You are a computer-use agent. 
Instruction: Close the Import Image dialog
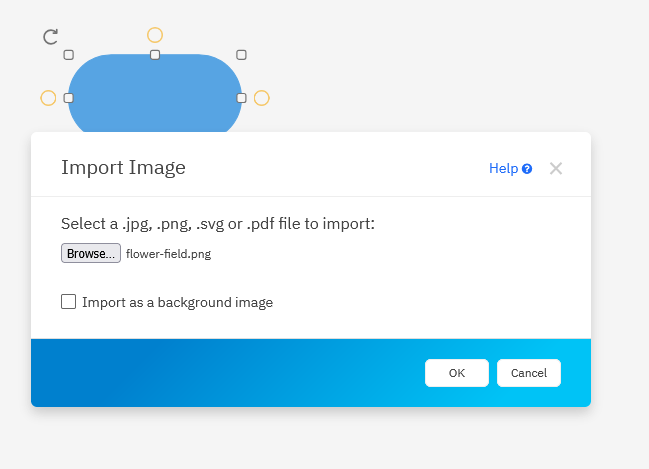coord(556,168)
